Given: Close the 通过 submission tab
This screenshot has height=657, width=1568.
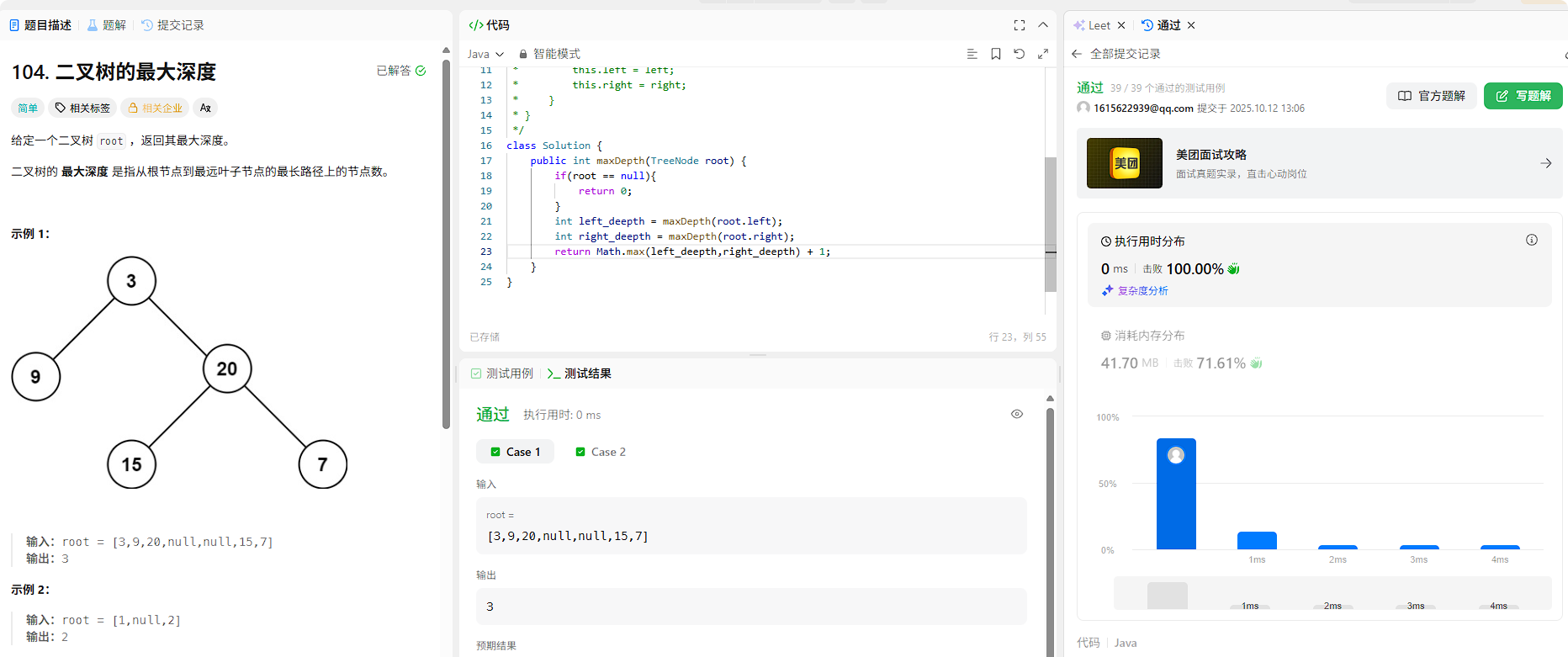Looking at the screenshot, I should 1191,25.
